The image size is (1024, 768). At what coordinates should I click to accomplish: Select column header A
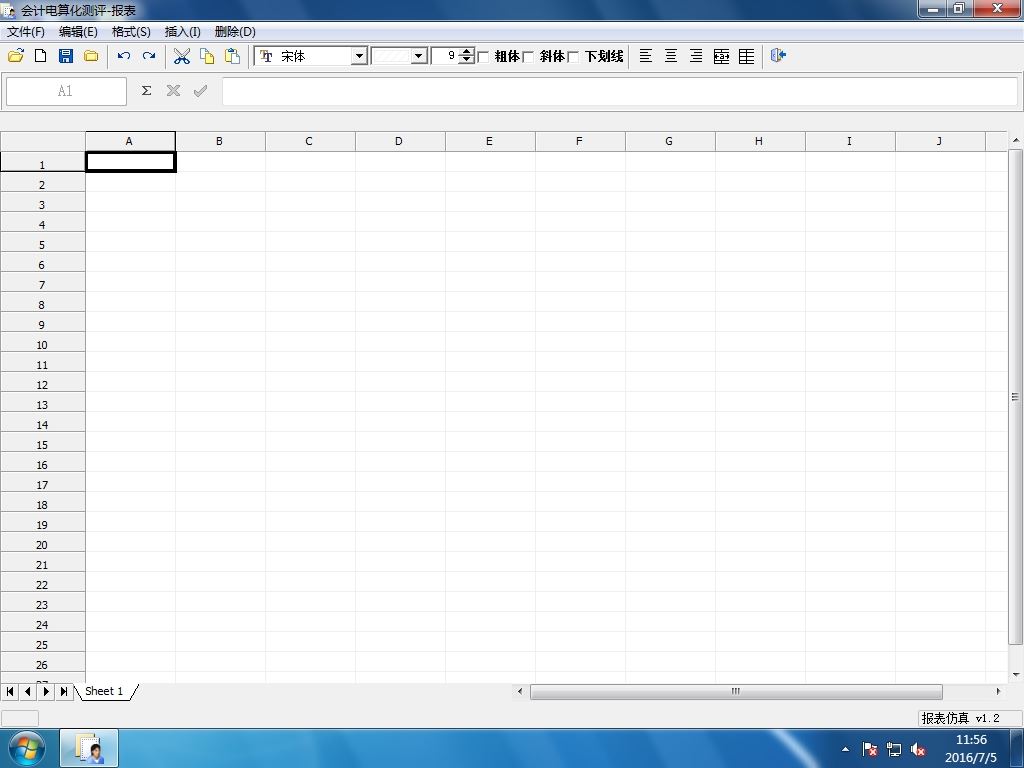129,141
